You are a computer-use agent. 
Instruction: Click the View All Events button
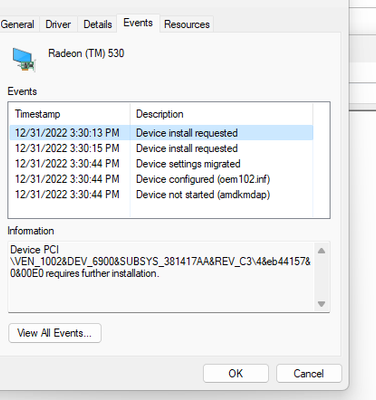pos(55,333)
